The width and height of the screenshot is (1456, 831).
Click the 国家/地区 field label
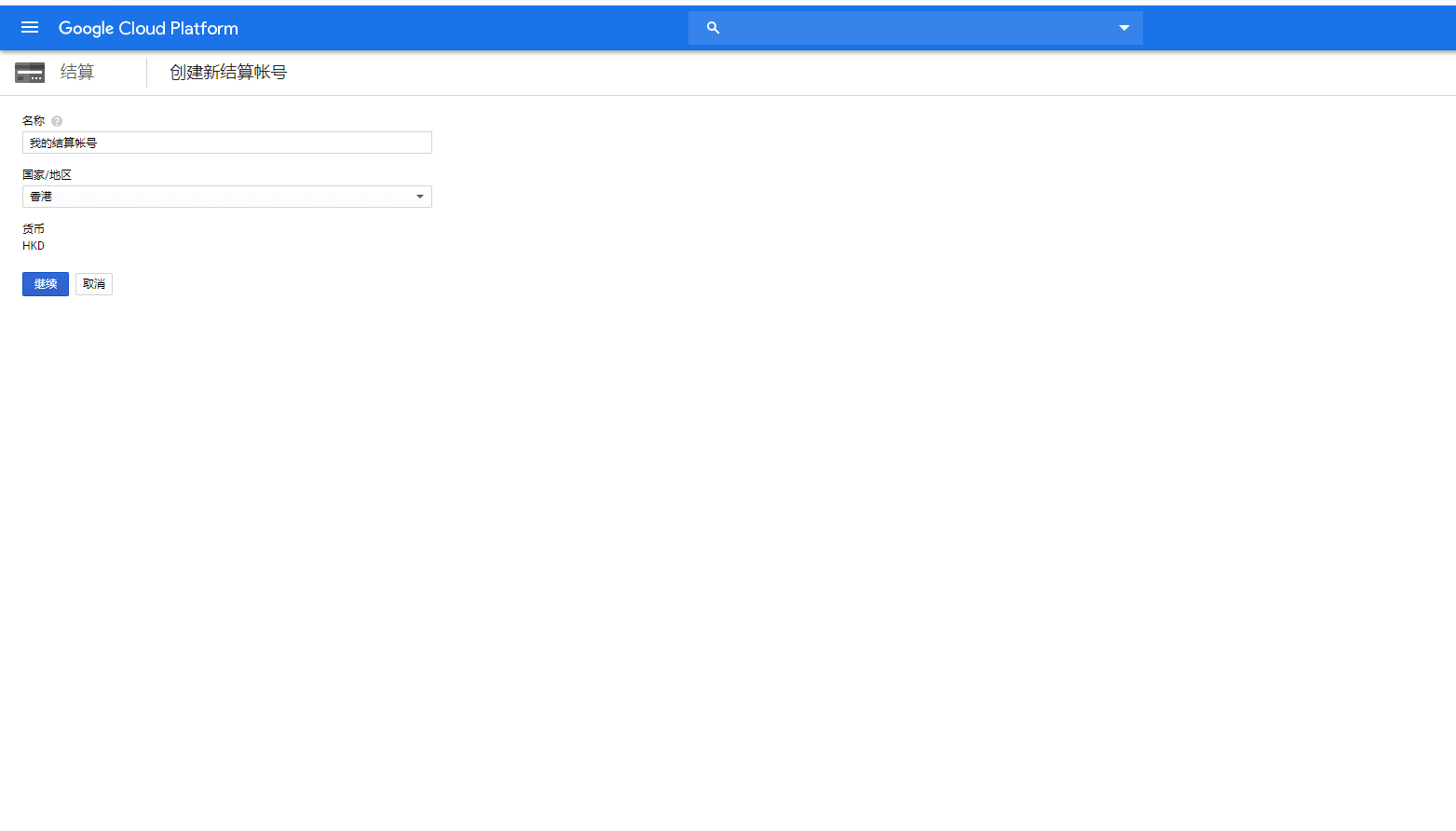(x=47, y=175)
